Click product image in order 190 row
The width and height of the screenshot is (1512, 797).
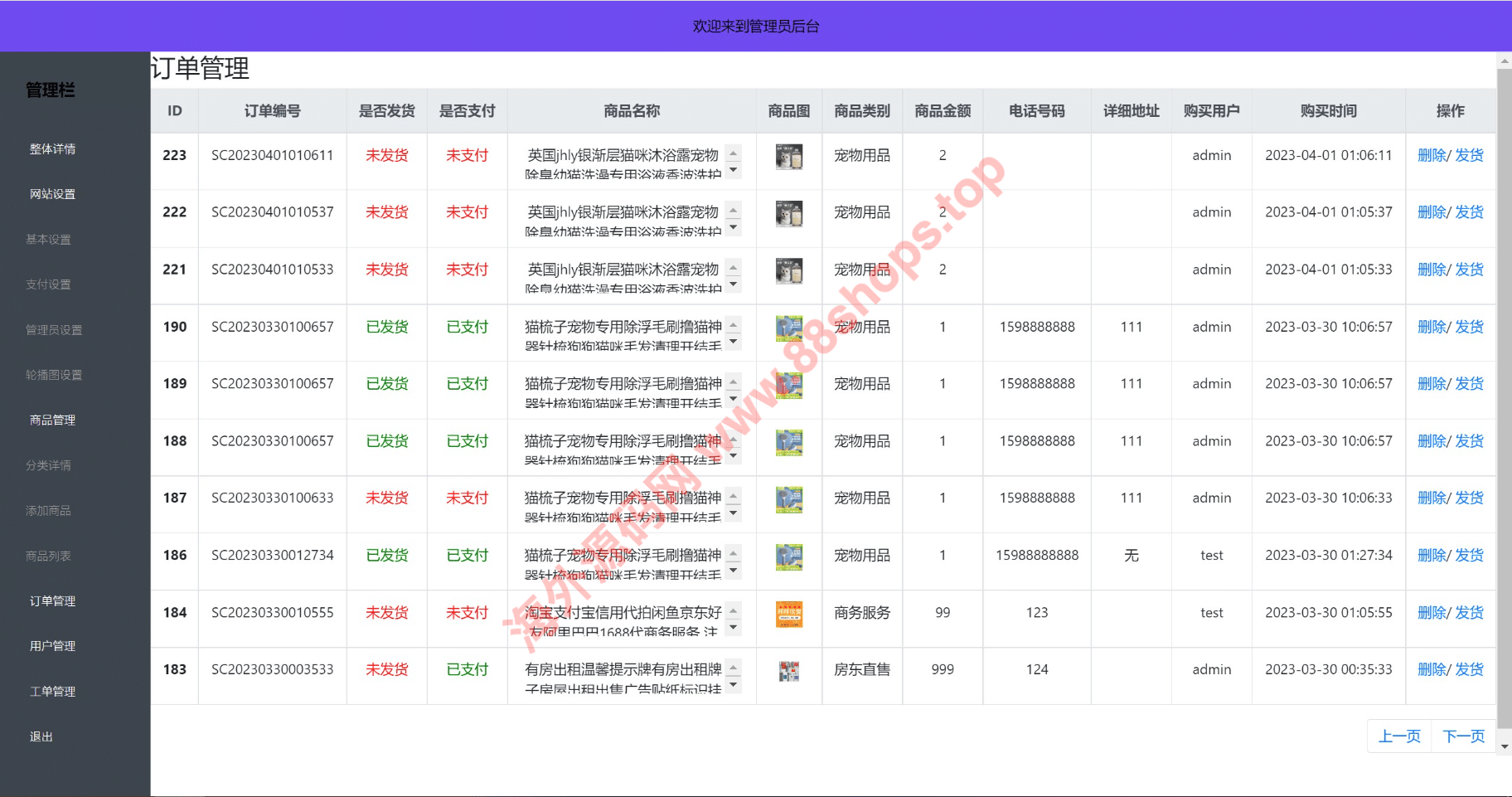[788, 328]
